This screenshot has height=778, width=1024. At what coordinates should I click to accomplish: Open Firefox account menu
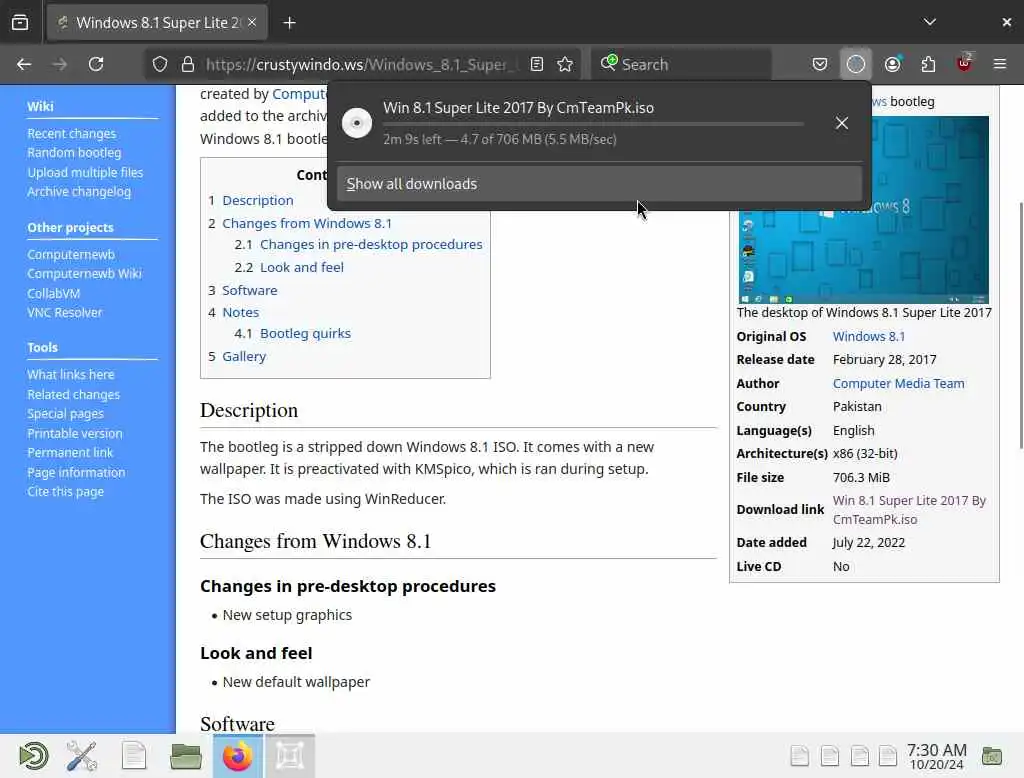(x=893, y=64)
